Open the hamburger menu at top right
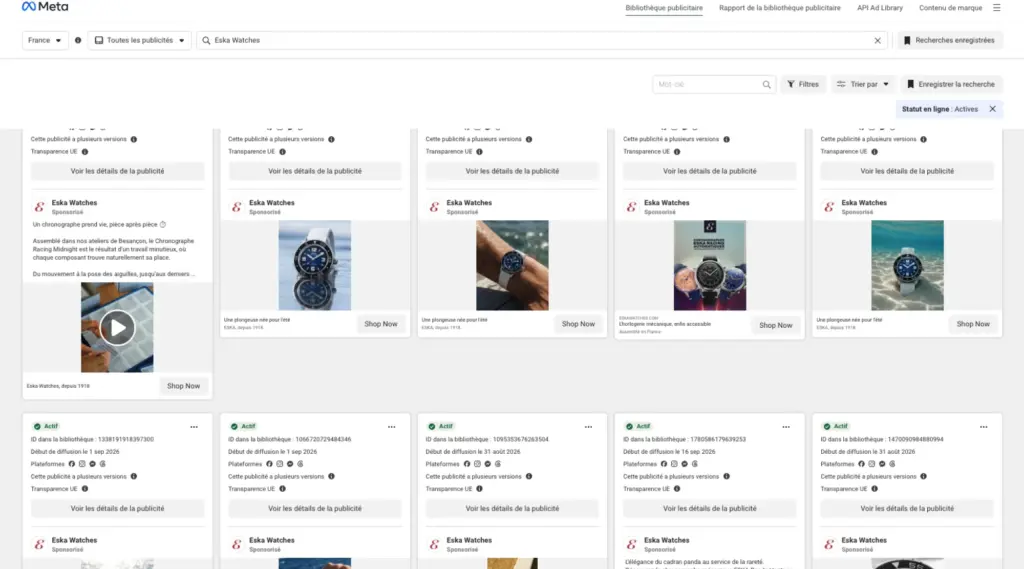 point(997,8)
